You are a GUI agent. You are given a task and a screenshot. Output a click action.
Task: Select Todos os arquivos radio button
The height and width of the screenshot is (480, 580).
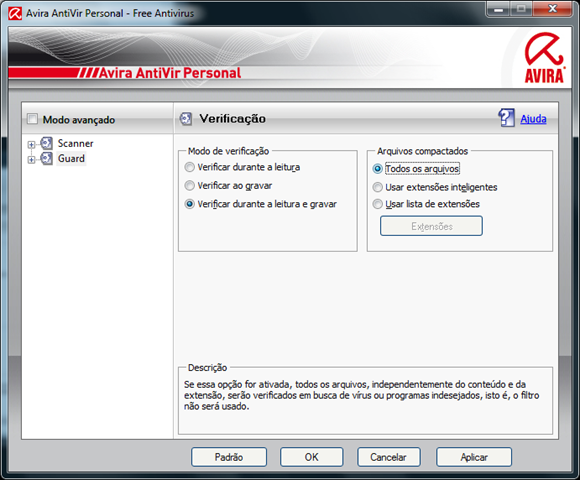[x=377, y=169]
